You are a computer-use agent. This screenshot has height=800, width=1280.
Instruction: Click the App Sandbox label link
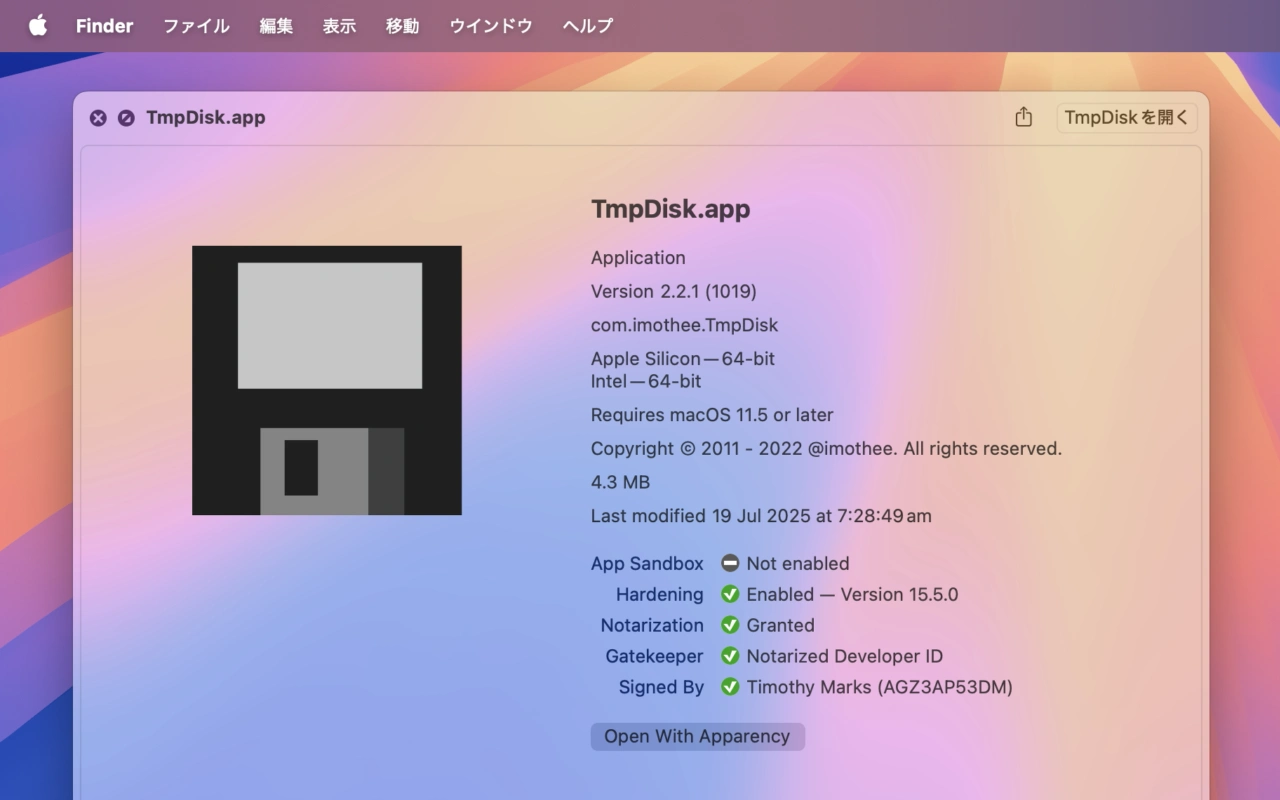pyautogui.click(x=647, y=563)
